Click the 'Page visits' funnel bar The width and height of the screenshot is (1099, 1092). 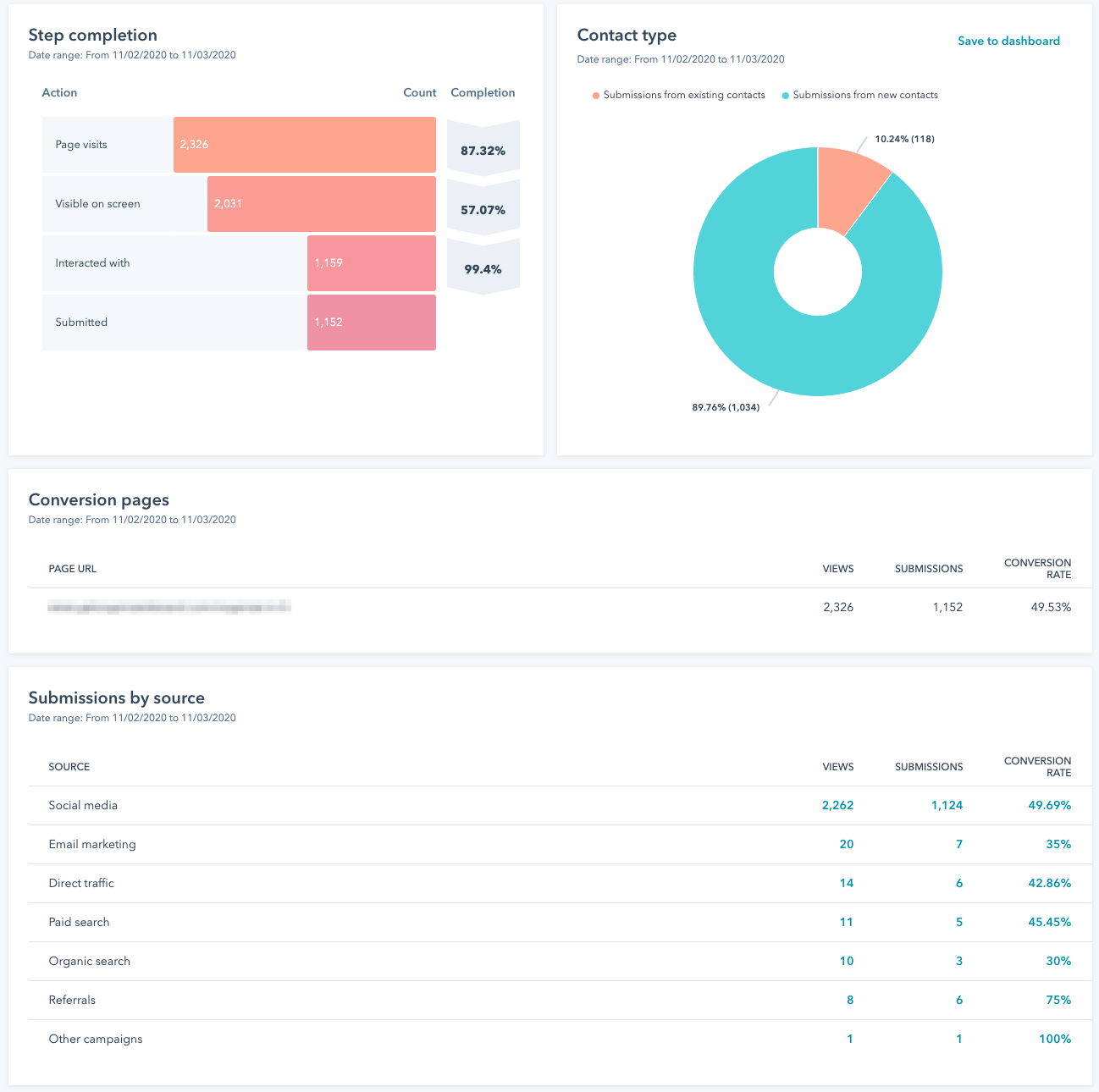(x=304, y=144)
